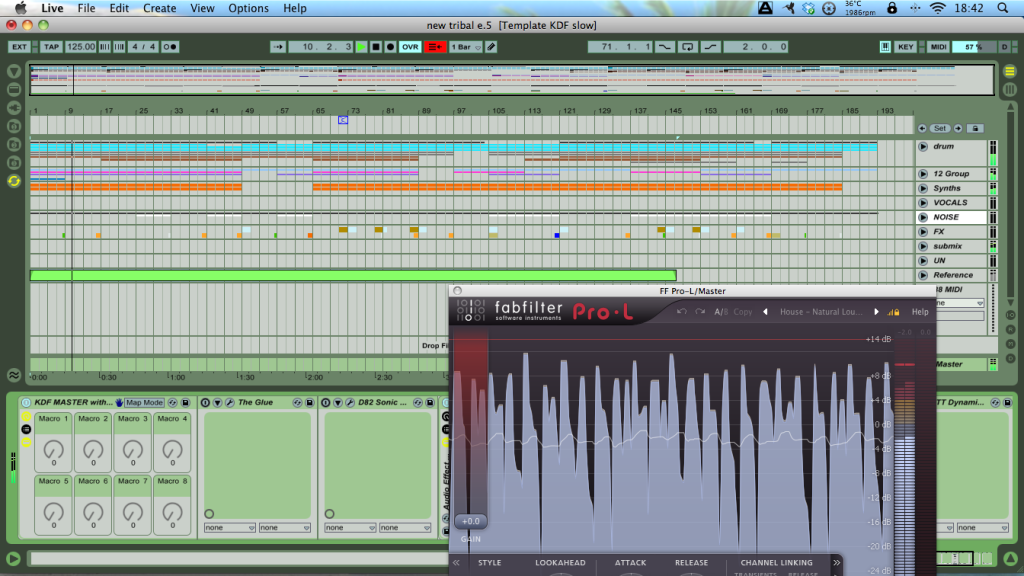Save the KDF MASTER rack preset

185,402
